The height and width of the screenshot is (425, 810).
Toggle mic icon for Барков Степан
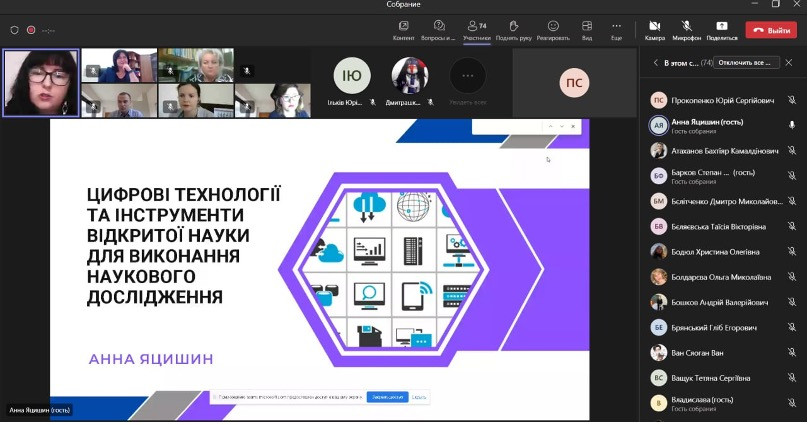click(791, 176)
